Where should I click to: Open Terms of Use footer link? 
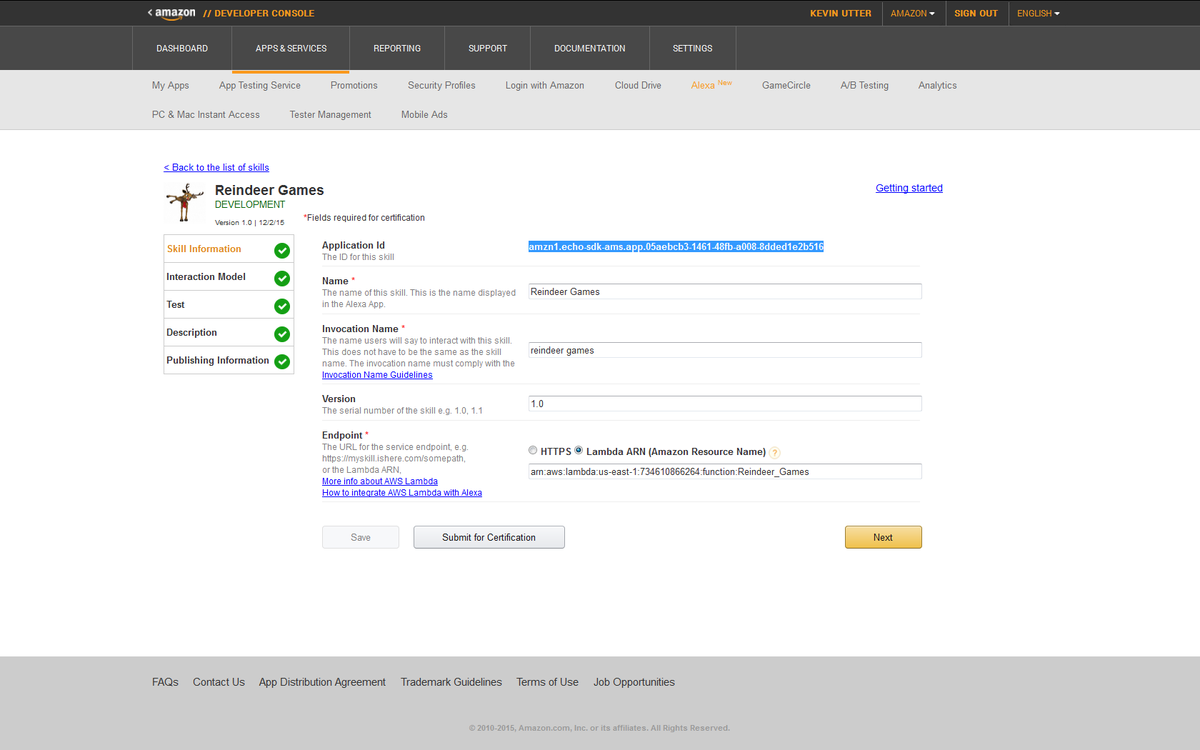click(x=547, y=682)
